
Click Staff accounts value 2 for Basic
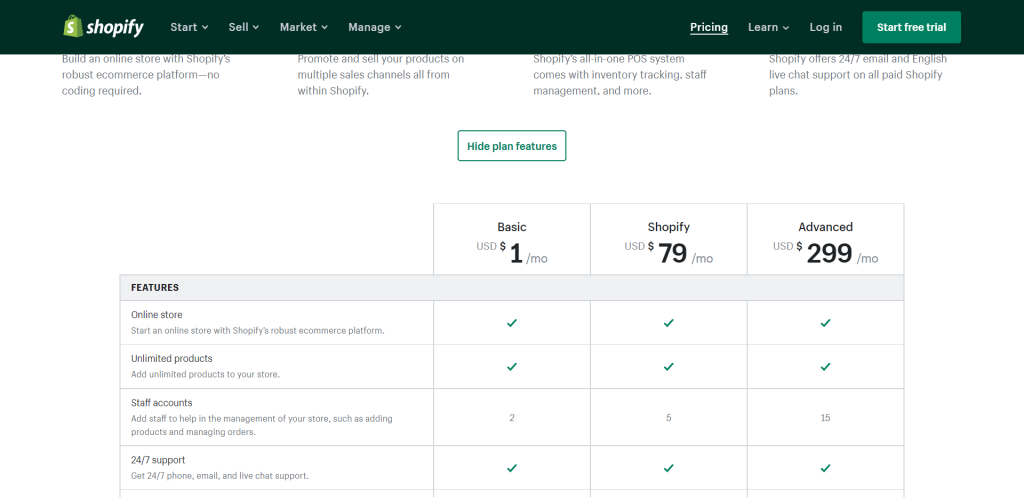(512, 418)
